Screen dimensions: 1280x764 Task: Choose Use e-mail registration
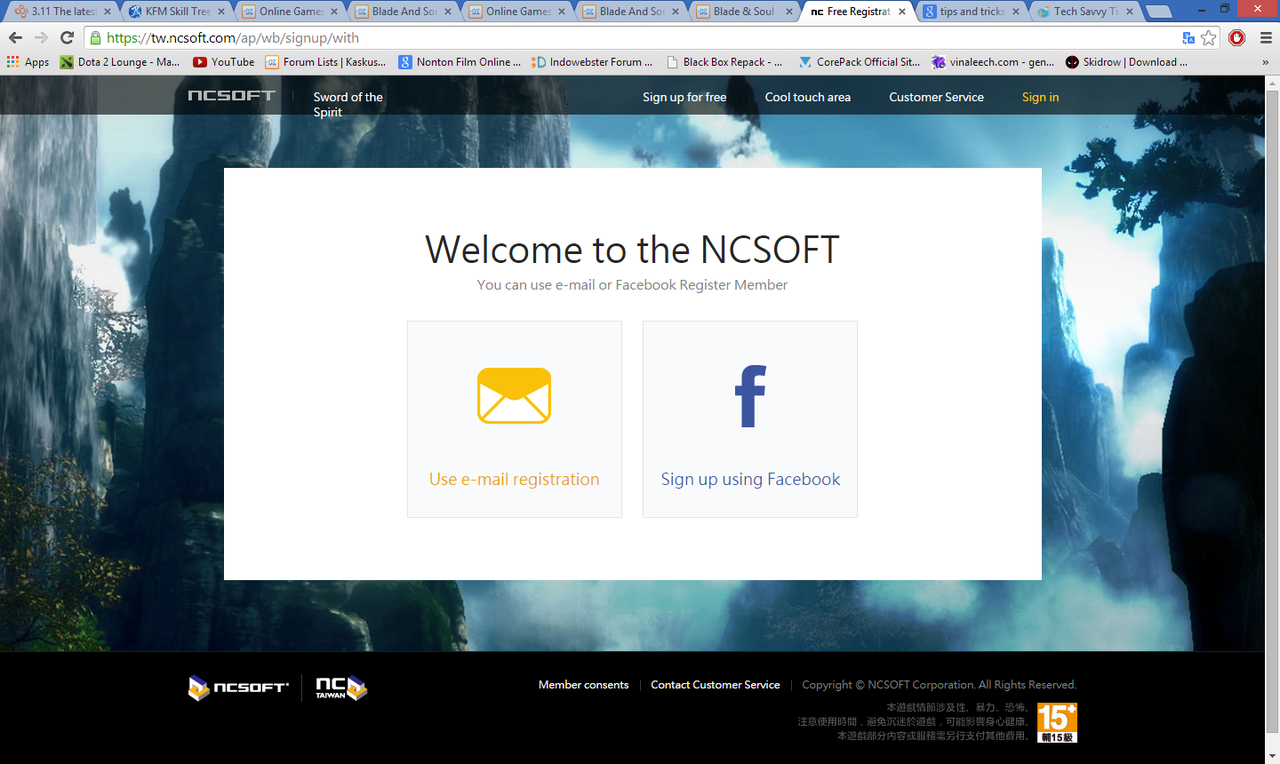(514, 419)
